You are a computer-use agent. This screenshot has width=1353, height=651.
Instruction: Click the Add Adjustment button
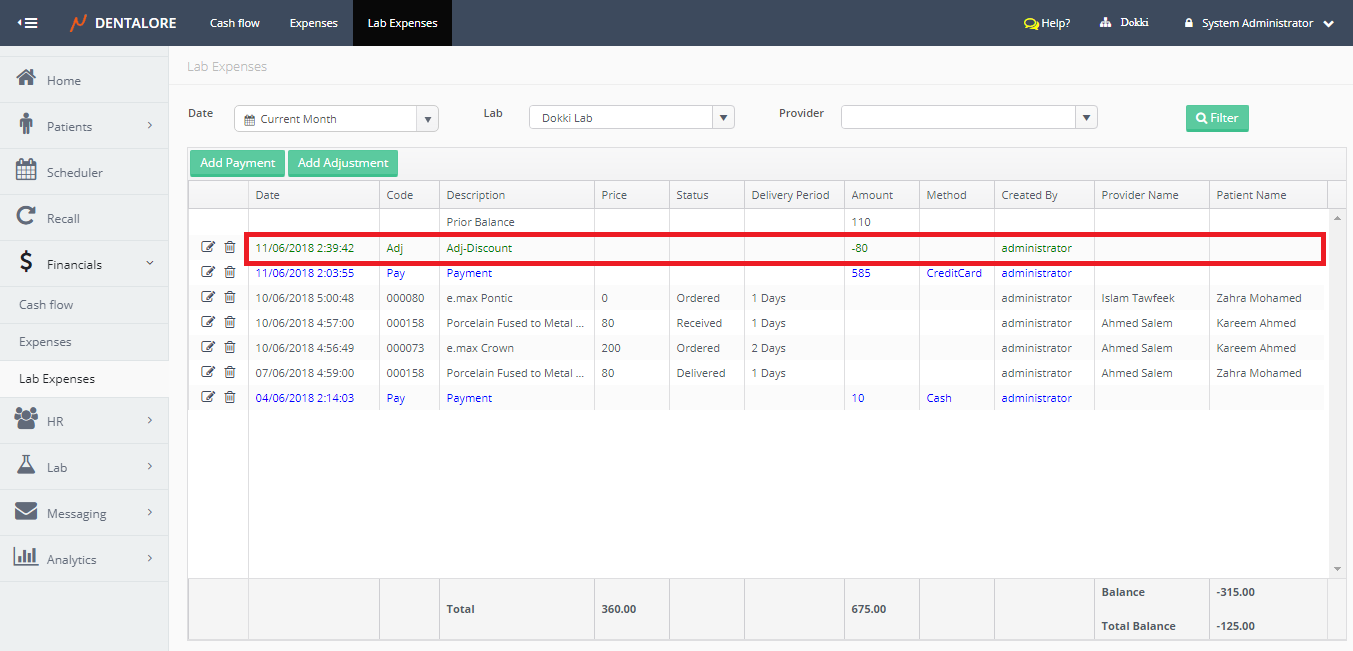tap(343, 163)
